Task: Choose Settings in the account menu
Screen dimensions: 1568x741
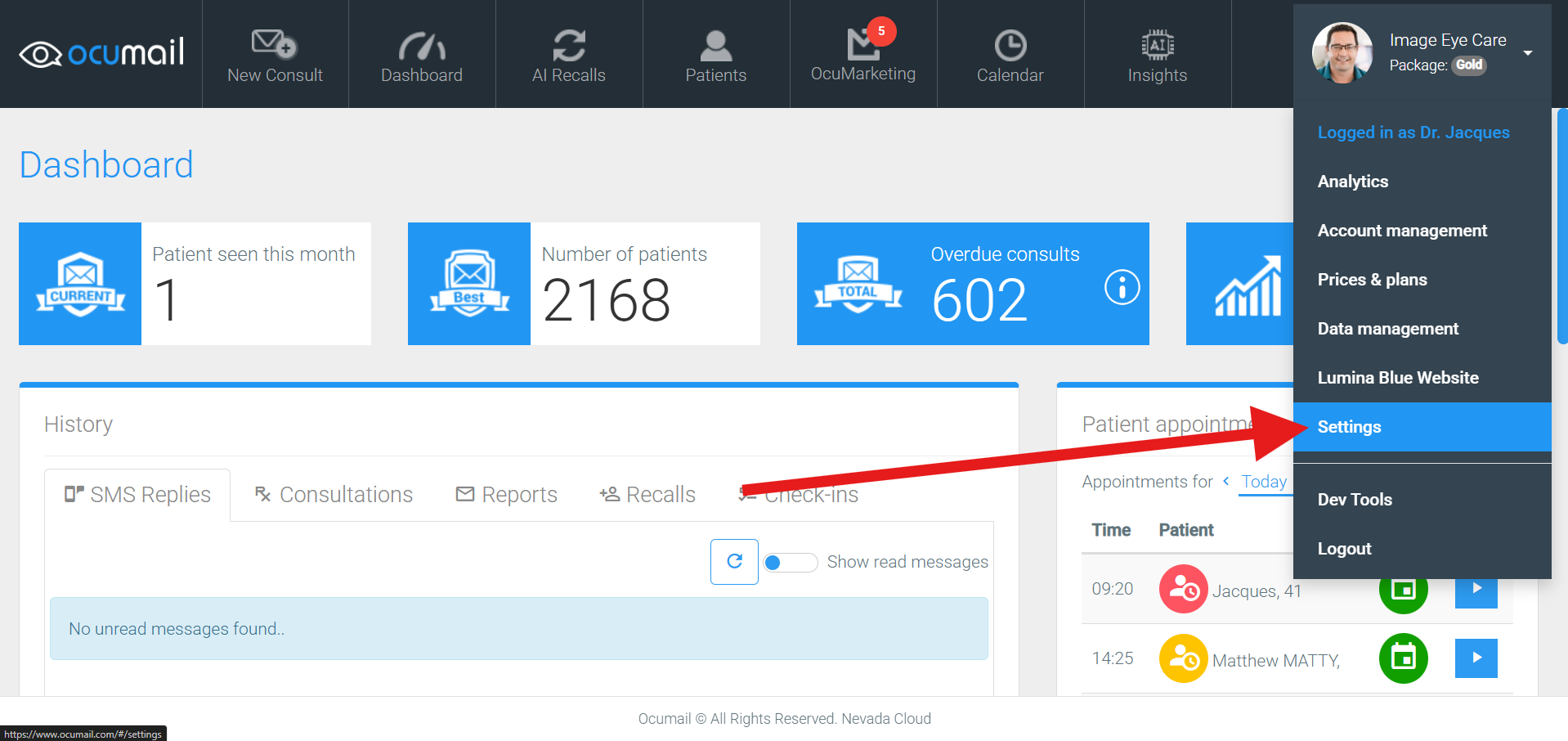Action: click(x=1422, y=427)
